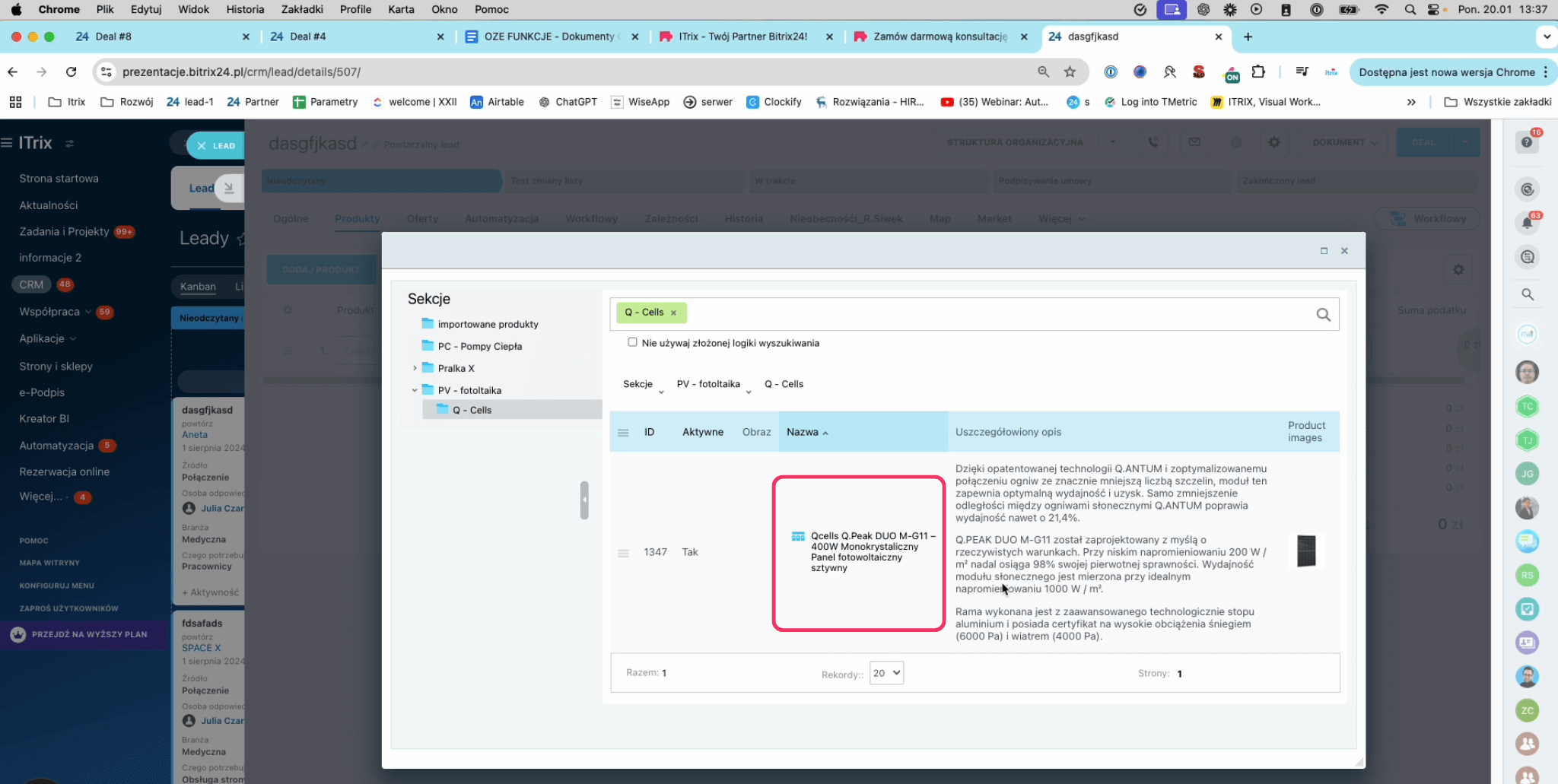
Task: Switch to Deal #8 browser tab
Action: 162,37
